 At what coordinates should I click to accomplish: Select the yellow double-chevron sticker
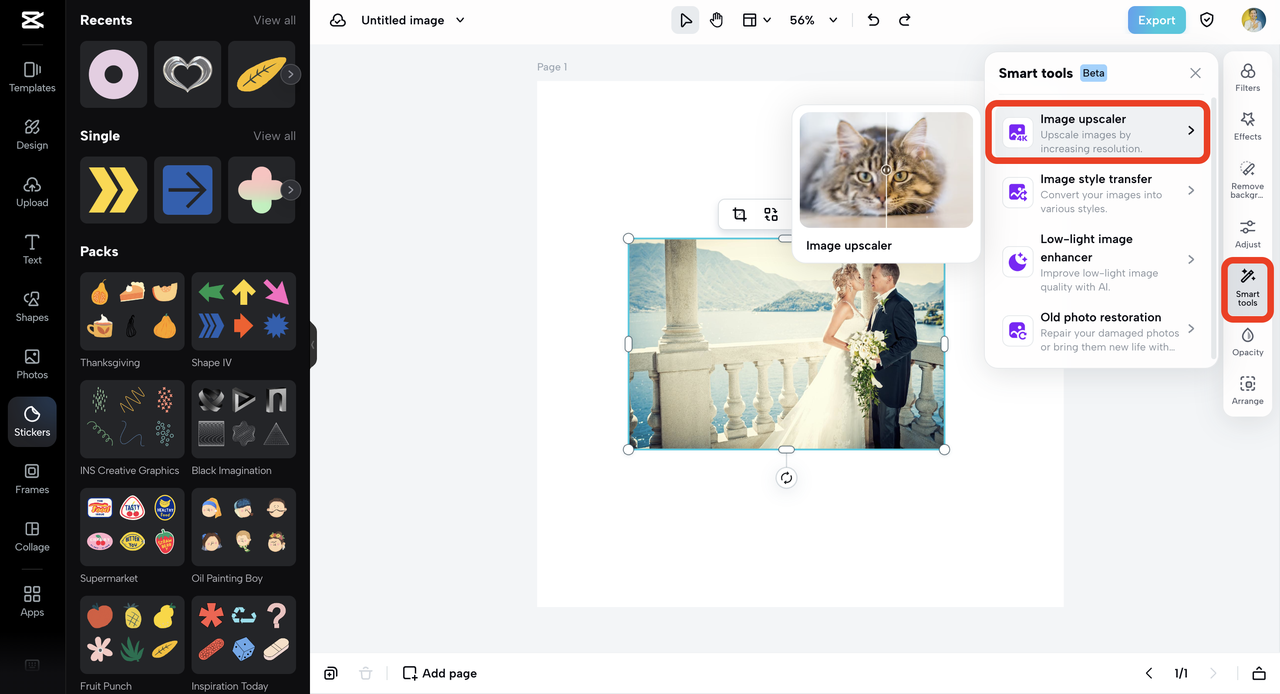113,190
